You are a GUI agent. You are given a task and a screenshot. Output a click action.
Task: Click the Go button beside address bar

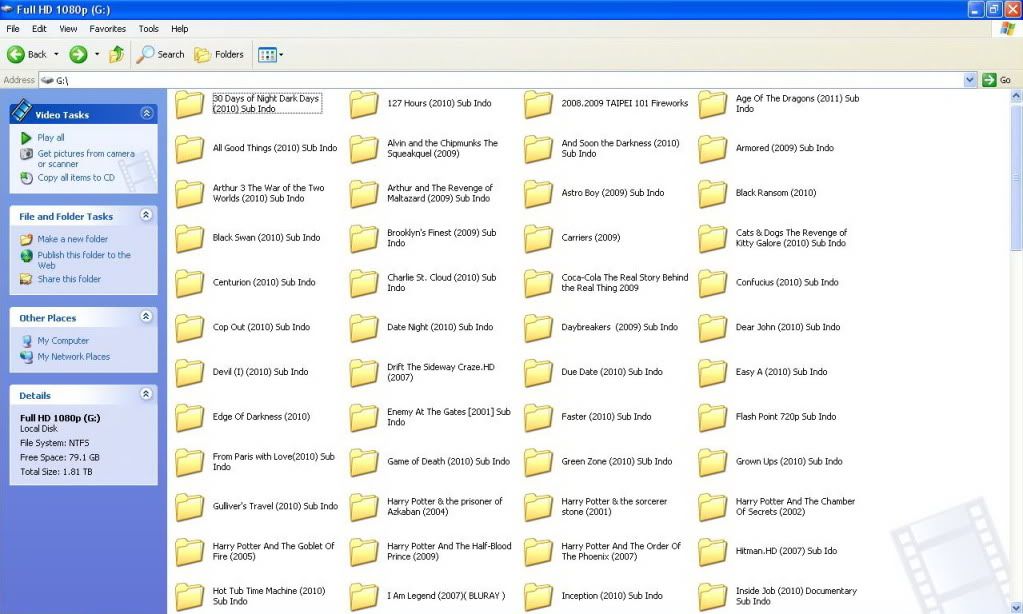[997, 80]
